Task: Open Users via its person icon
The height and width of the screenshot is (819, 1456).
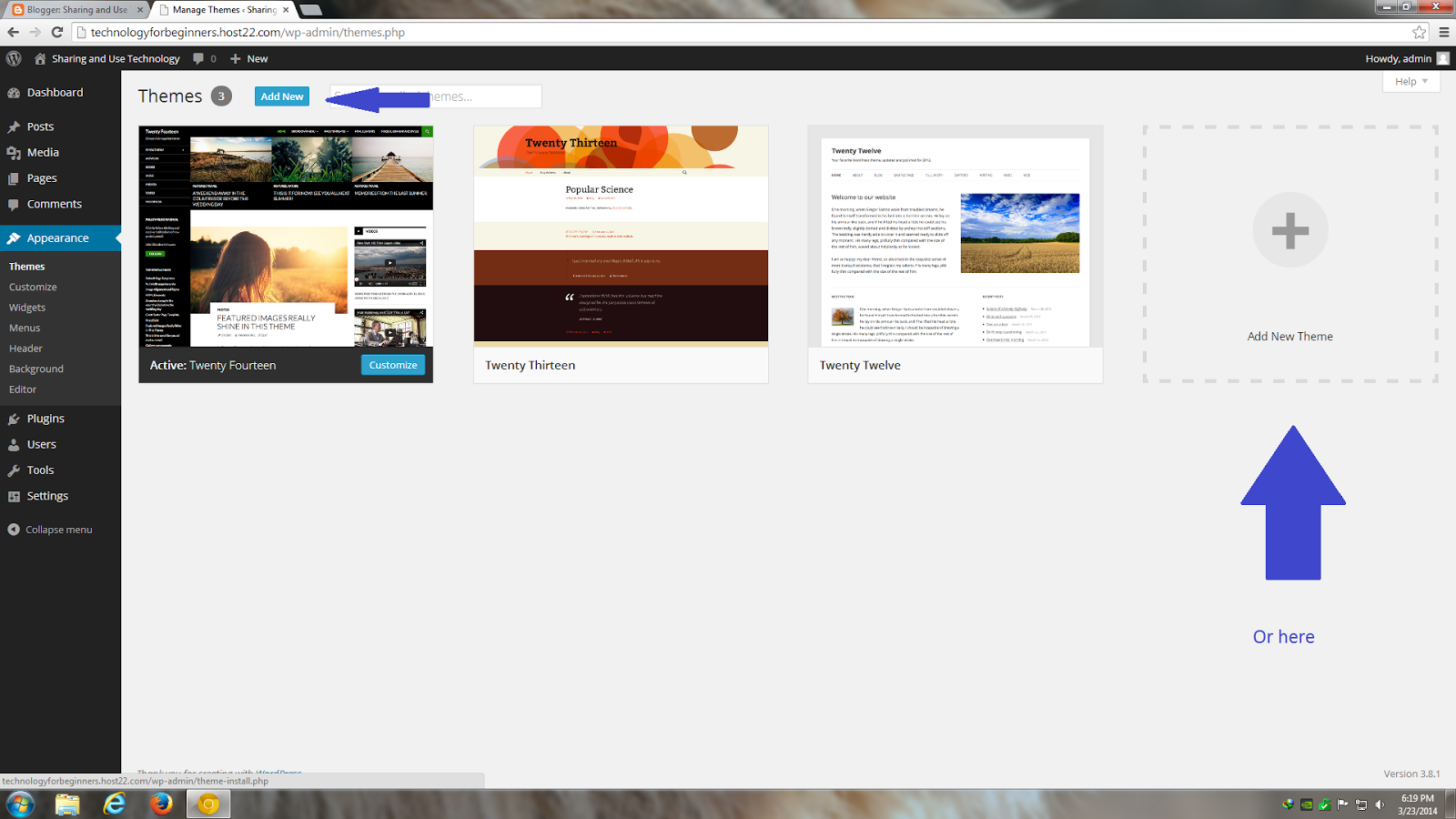Action: (14, 444)
